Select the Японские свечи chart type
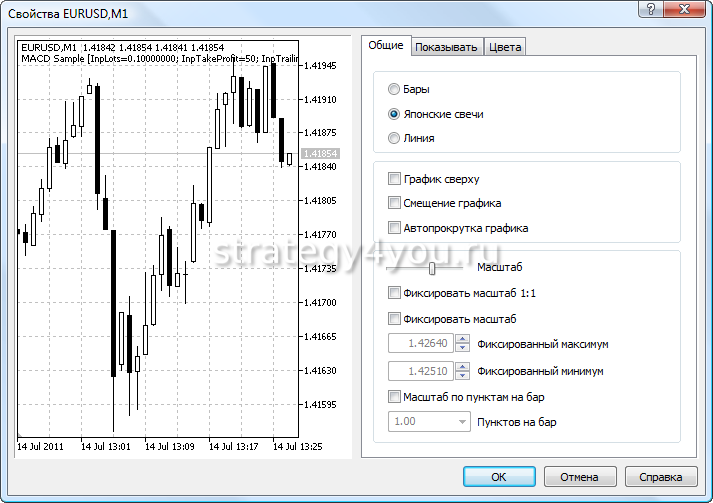 pos(394,114)
